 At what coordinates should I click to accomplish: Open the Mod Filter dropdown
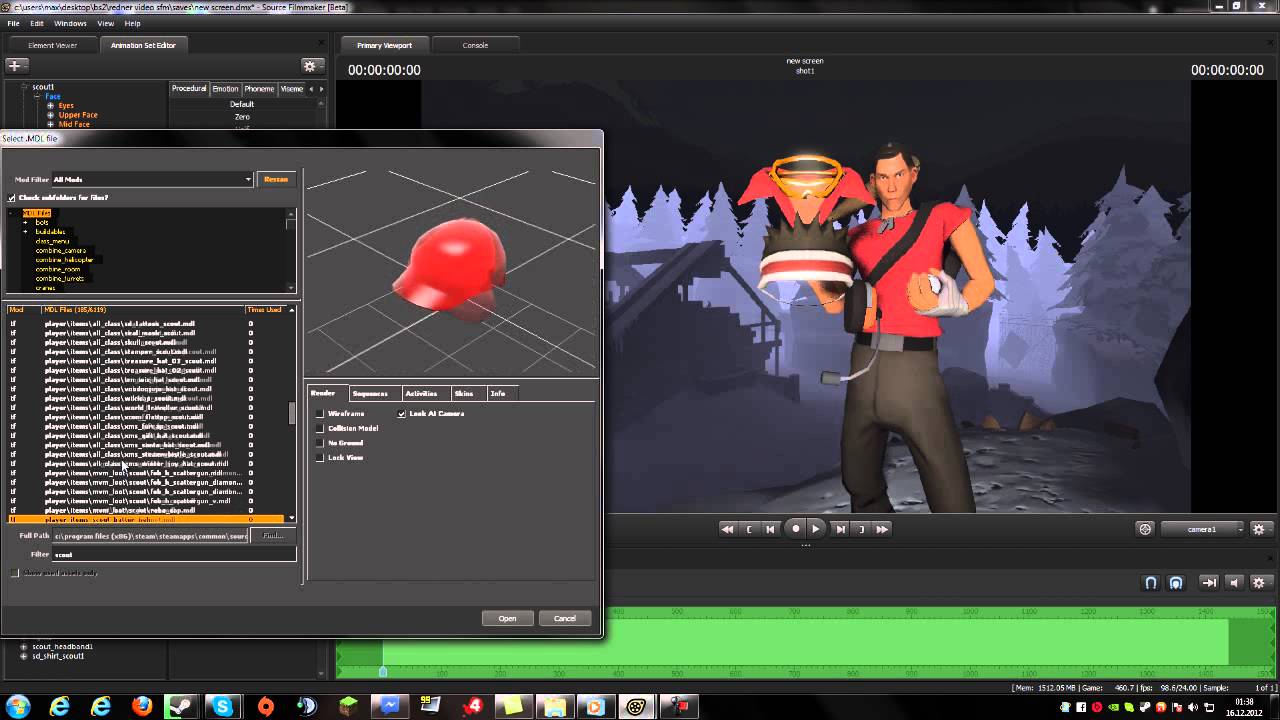152,179
